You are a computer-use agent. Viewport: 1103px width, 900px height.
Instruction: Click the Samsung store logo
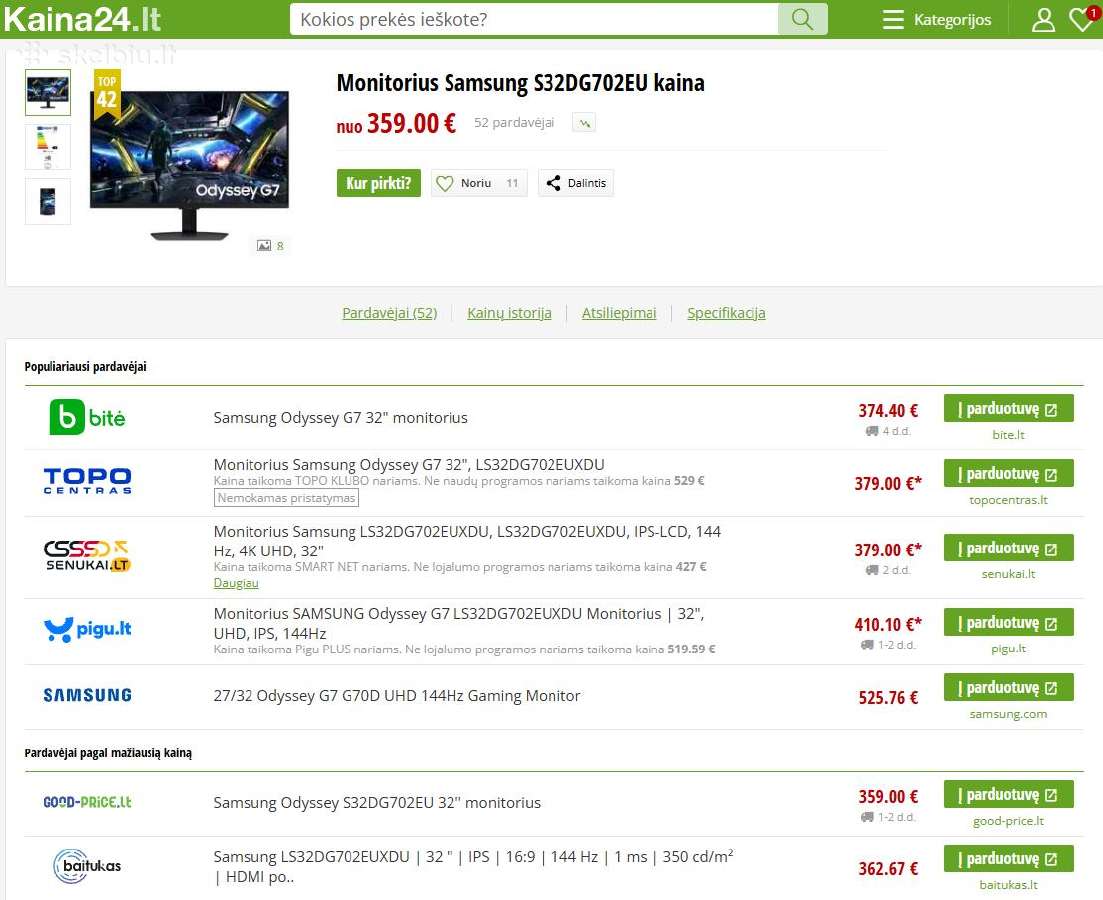(x=87, y=695)
